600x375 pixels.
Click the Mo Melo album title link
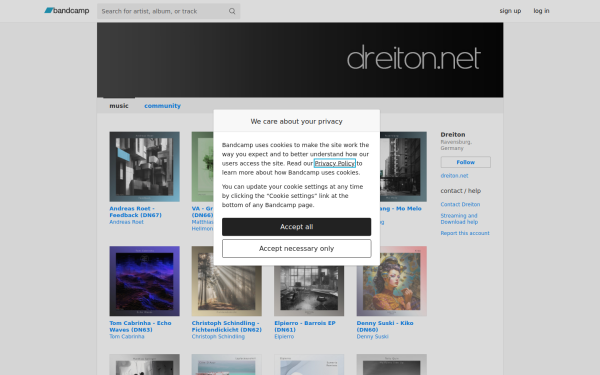tap(401, 209)
